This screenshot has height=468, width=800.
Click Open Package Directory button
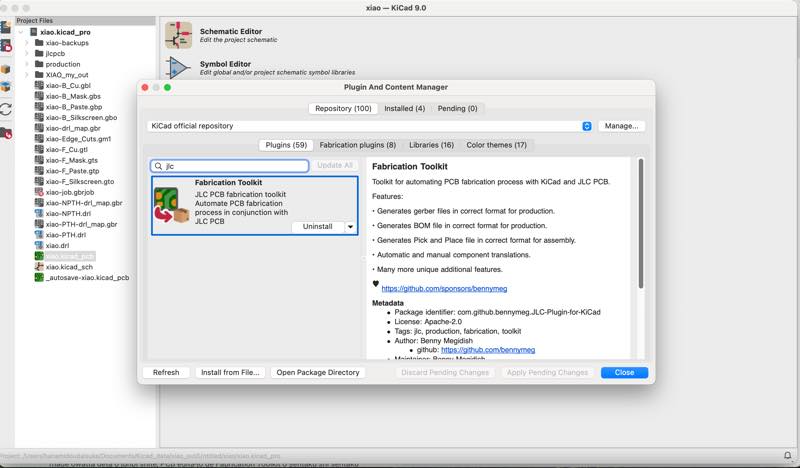[318, 373]
